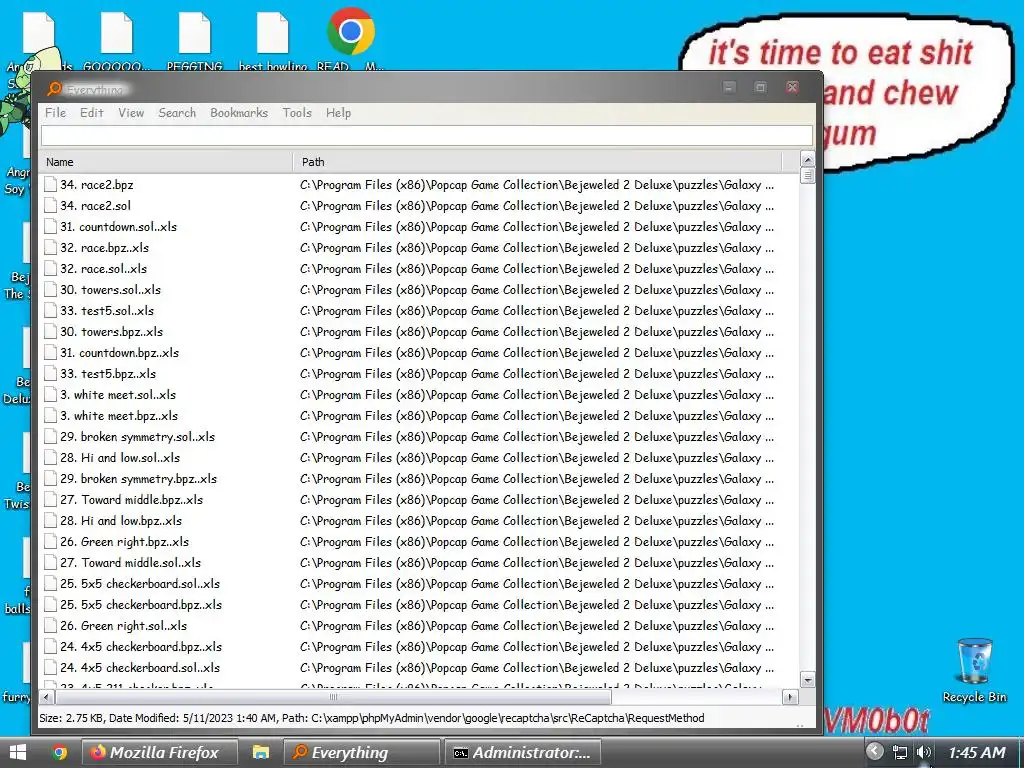1024x768 pixels.
Task: Click file icon of 34. race2.sol
Action: point(50,206)
